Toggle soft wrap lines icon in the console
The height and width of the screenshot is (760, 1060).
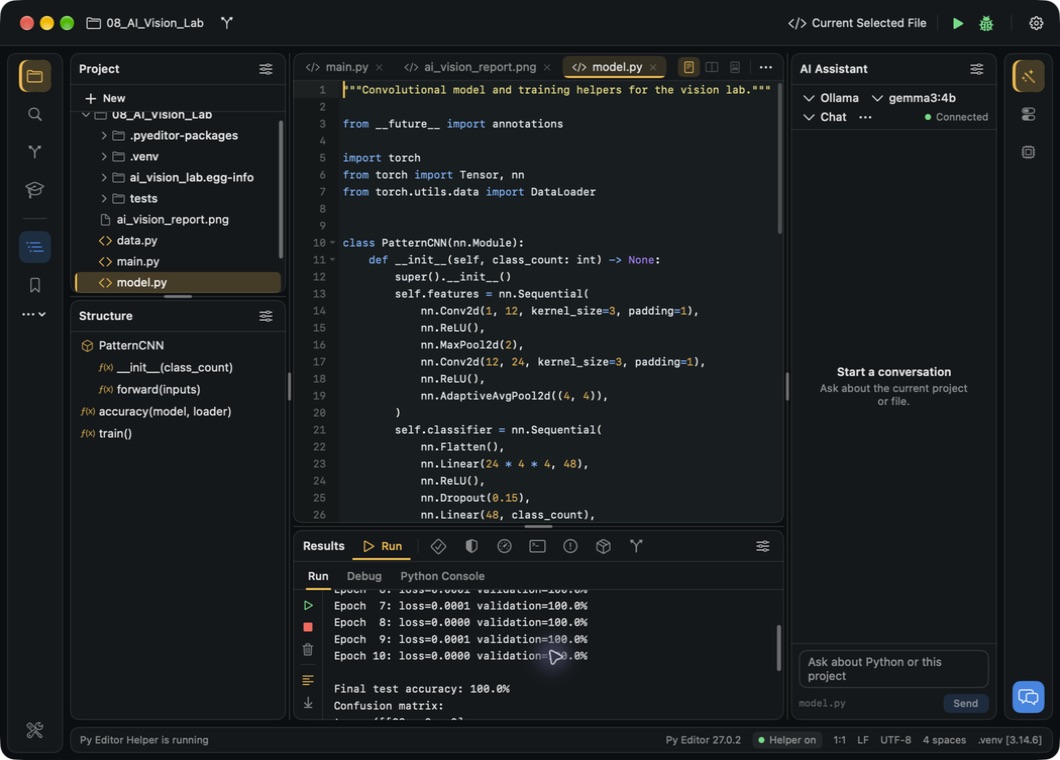click(308, 680)
